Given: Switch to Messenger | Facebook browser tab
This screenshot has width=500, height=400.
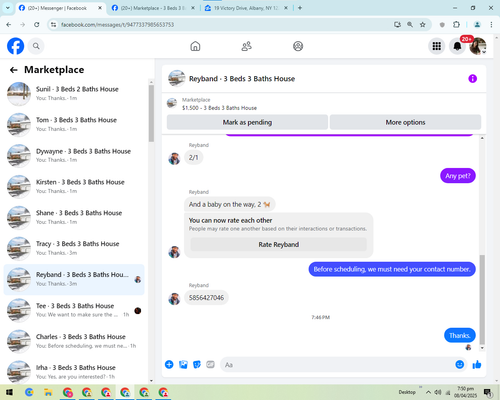Looking at the screenshot, I should [x=61, y=8].
